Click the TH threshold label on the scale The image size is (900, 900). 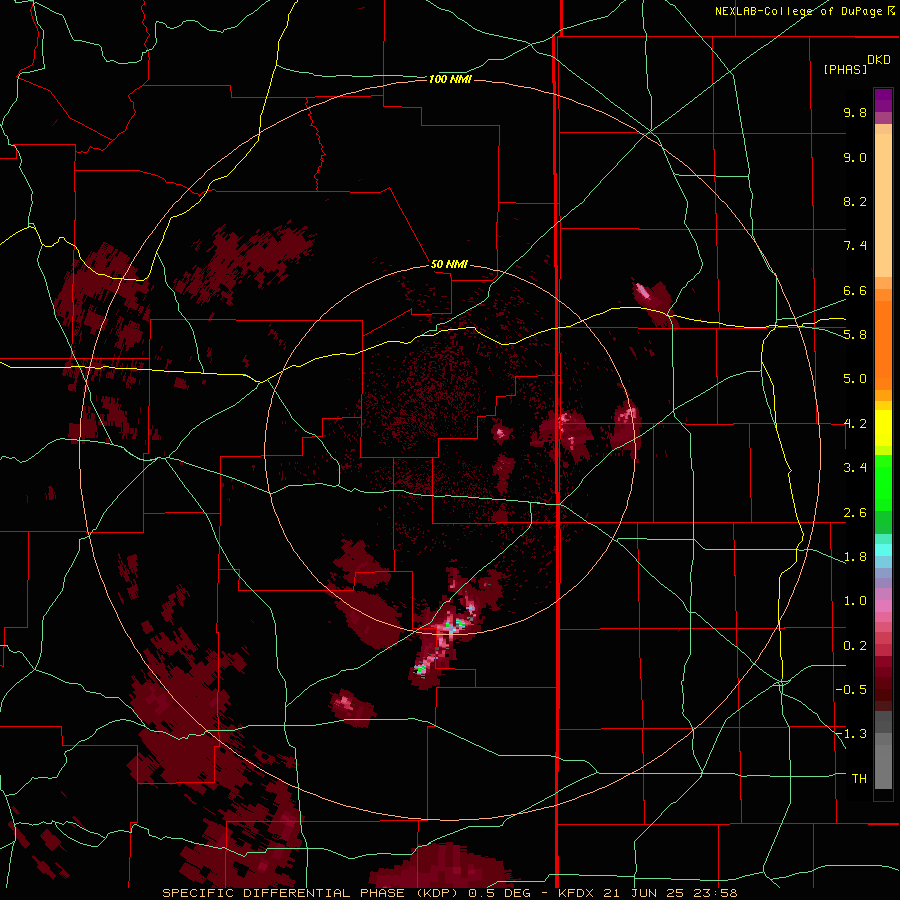[859, 779]
